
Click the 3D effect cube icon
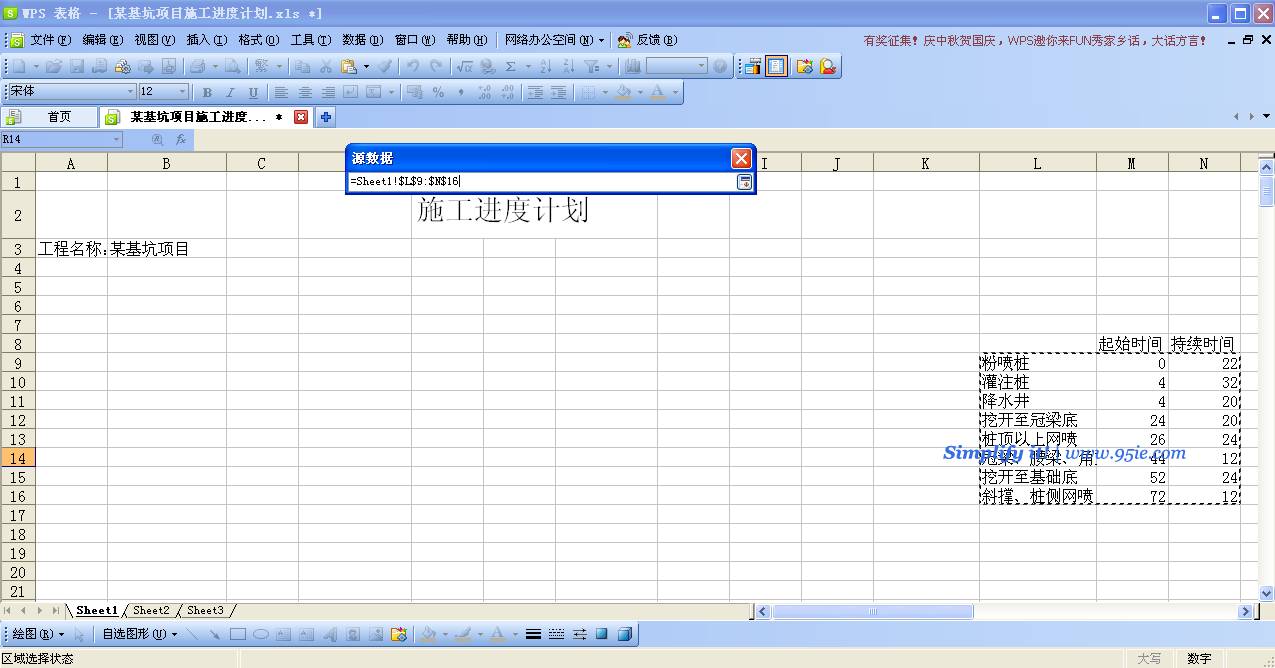pyautogui.click(x=624, y=634)
